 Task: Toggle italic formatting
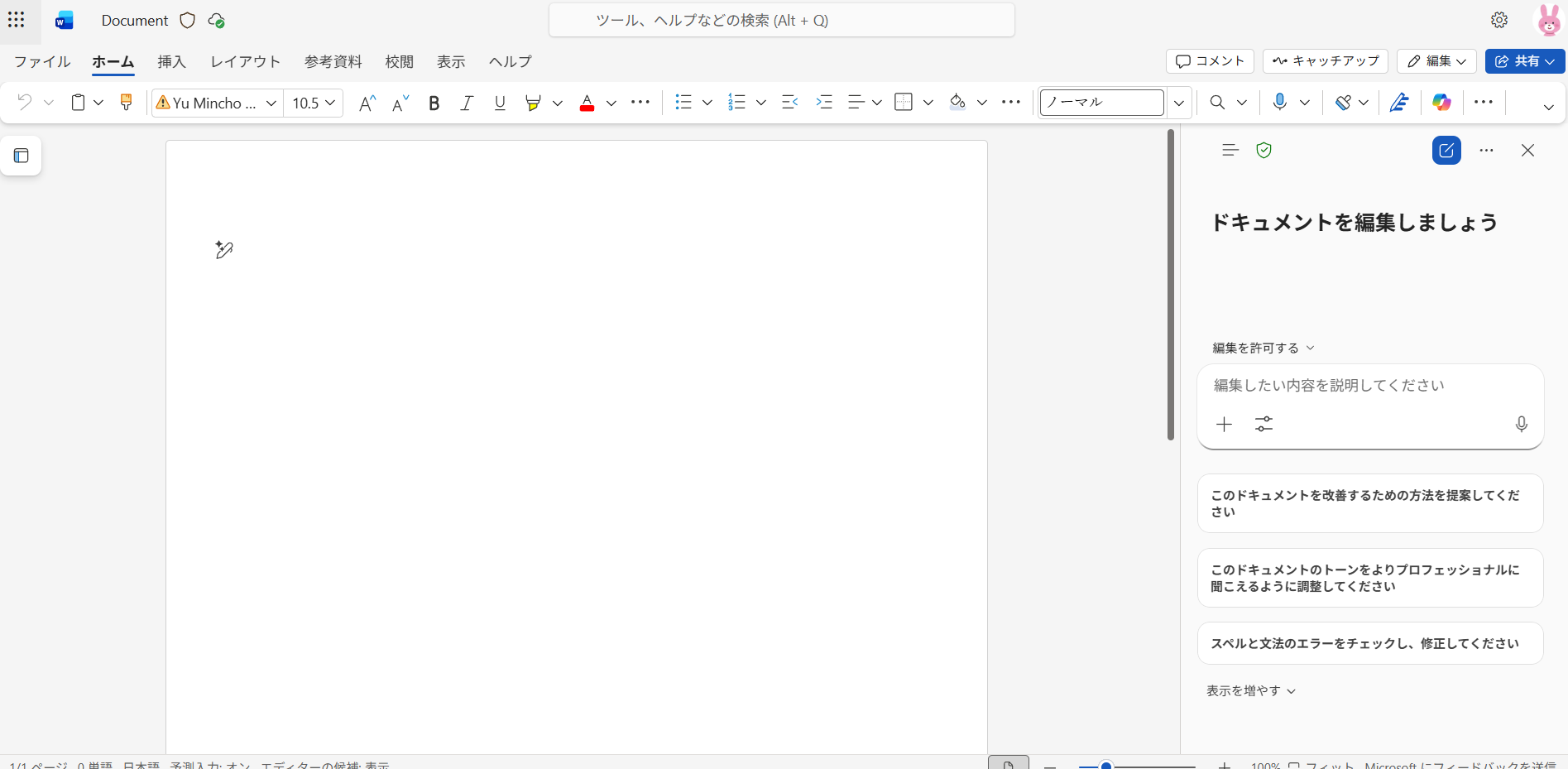coord(467,103)
